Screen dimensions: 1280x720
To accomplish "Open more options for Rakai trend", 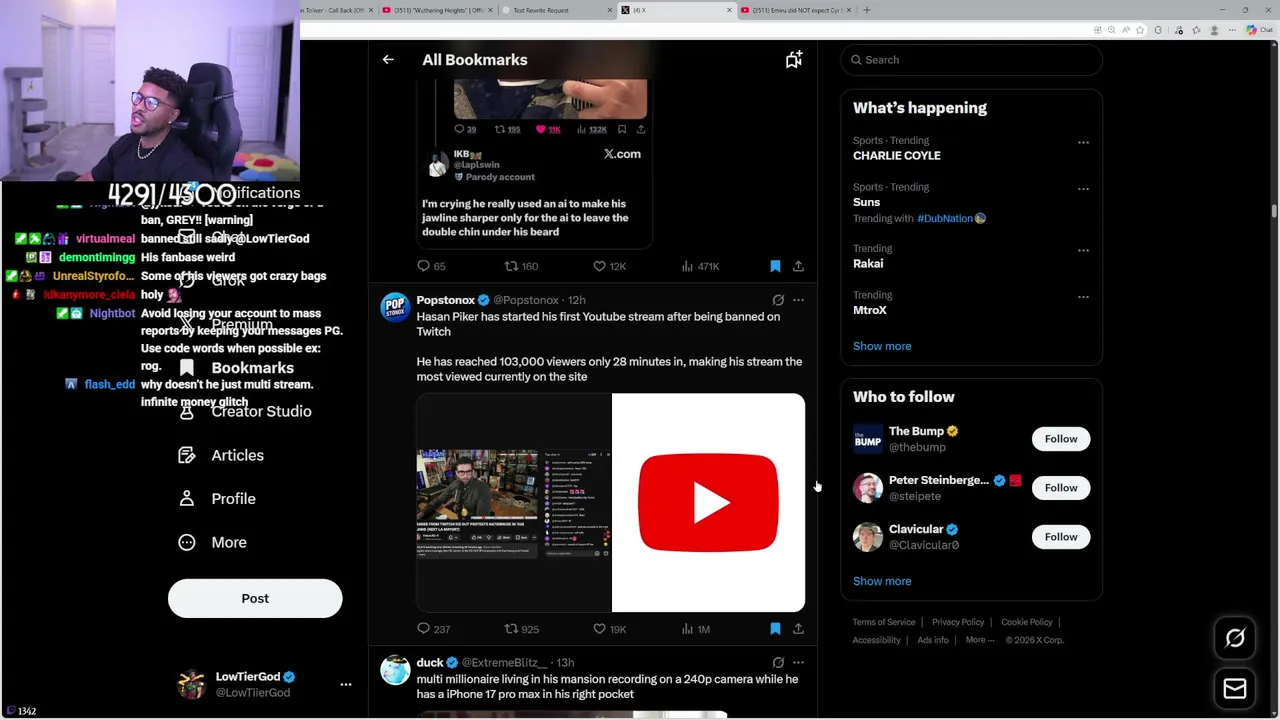I will click(x=1083, y=250).
